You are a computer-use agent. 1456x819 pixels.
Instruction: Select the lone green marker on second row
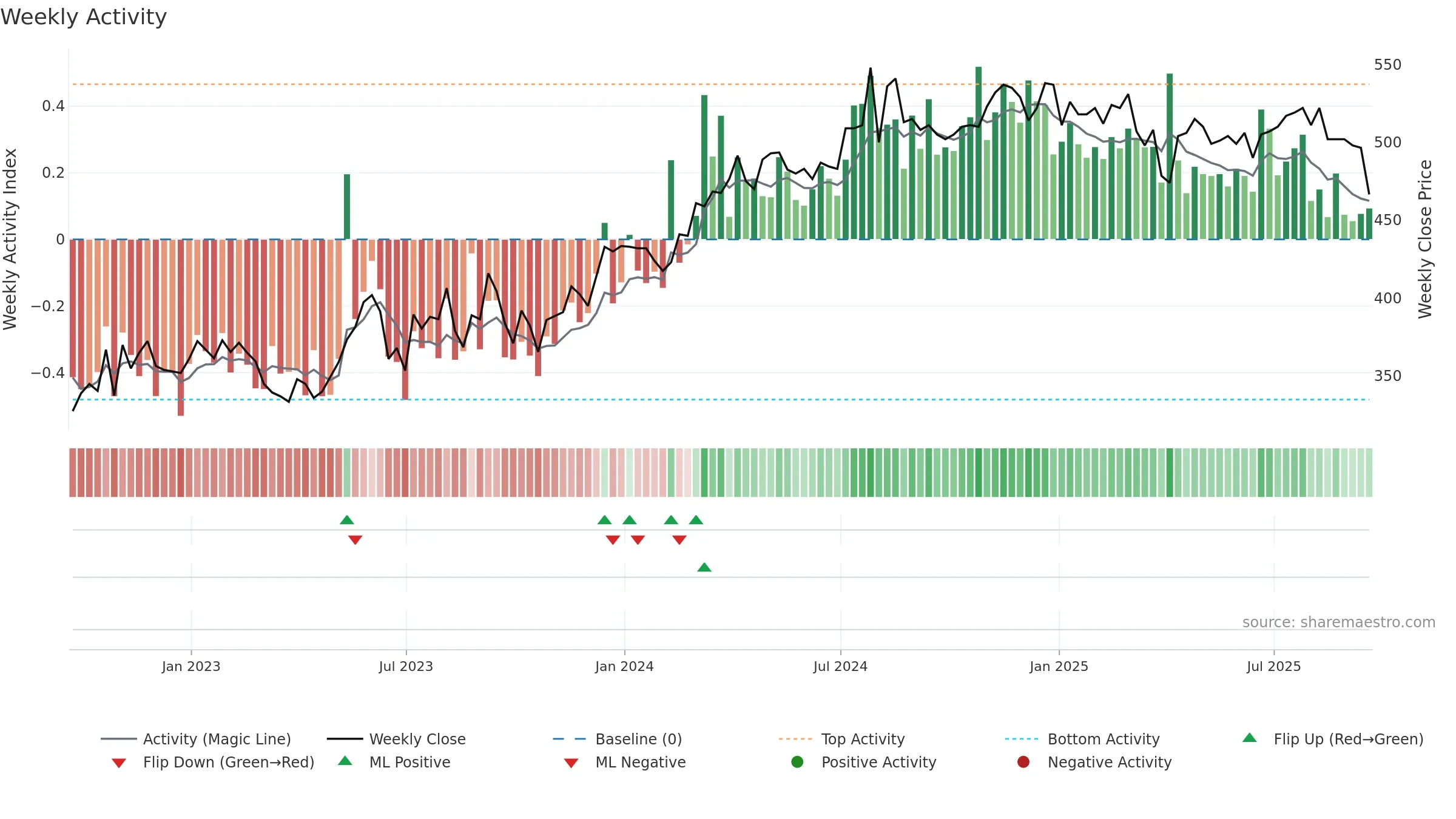click(704, 567)
